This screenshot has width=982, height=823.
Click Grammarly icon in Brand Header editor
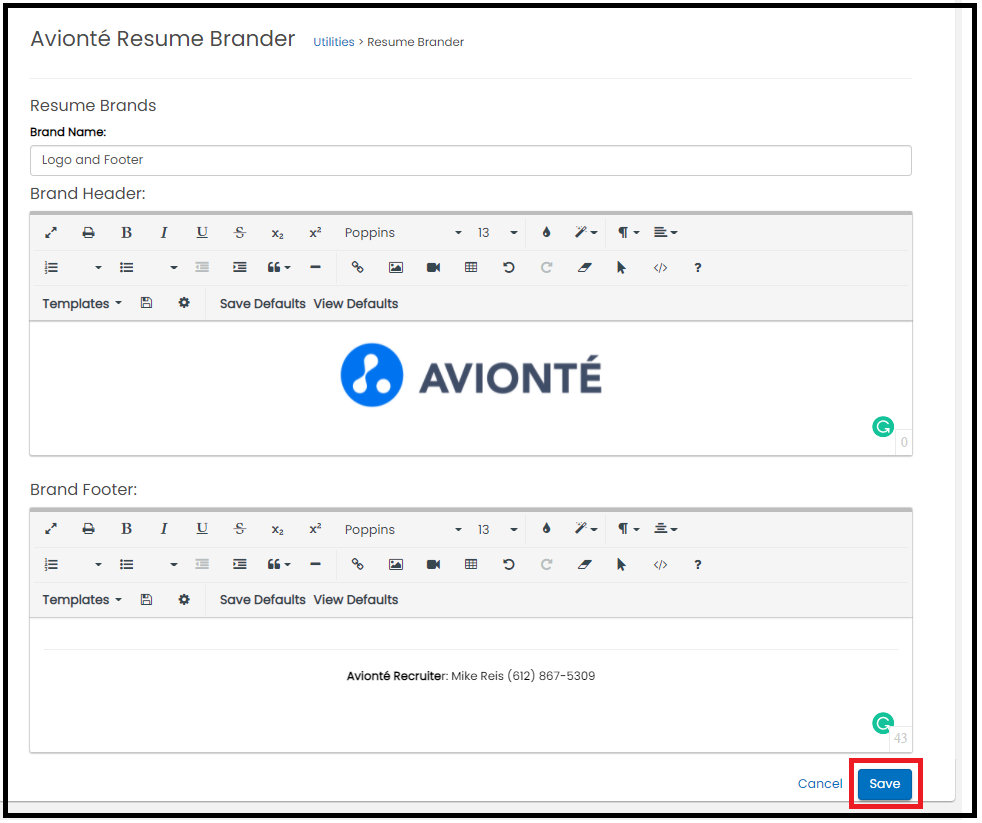click(x=882, y=427)
